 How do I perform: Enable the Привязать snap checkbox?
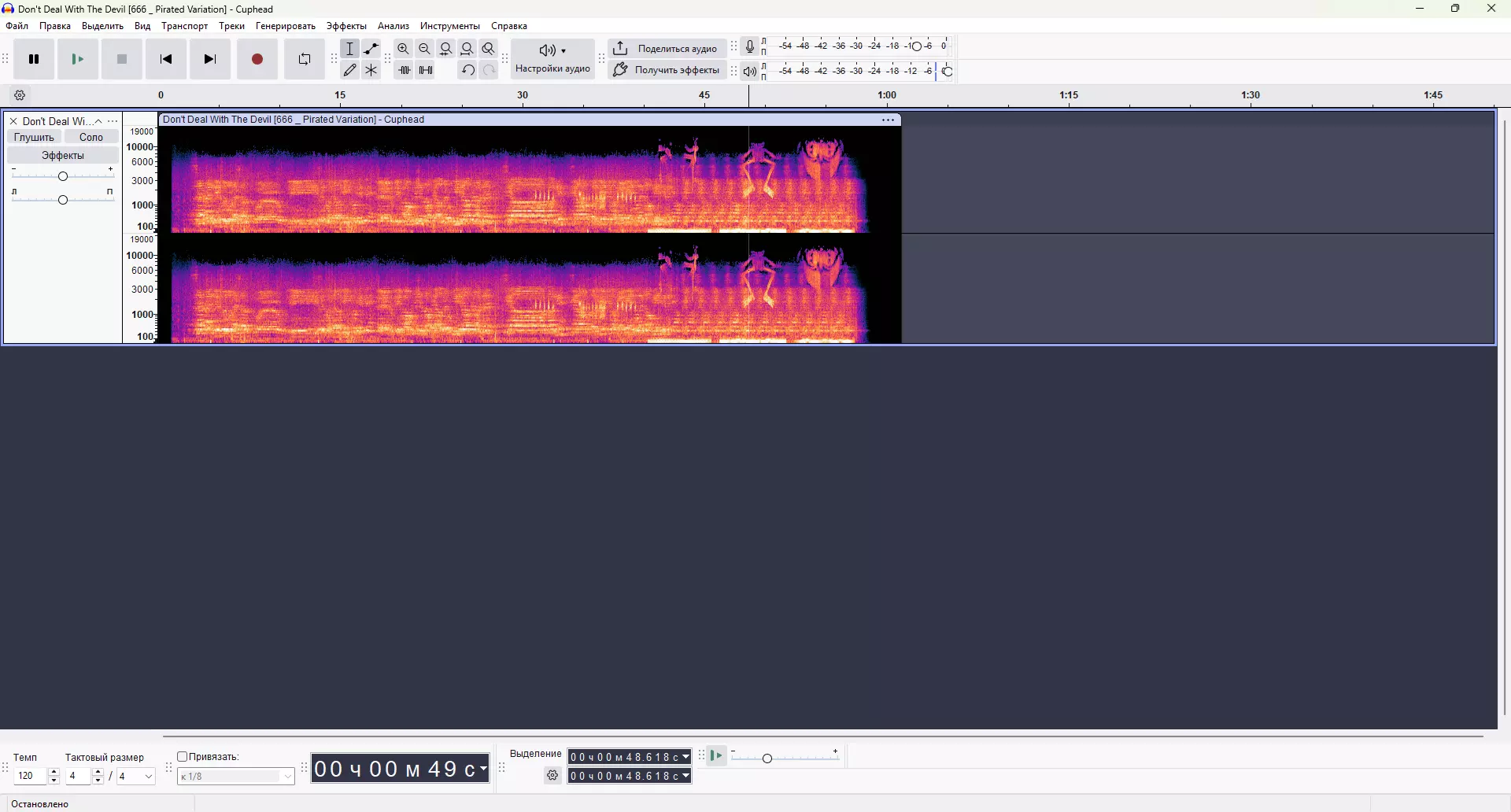(183, 757)
